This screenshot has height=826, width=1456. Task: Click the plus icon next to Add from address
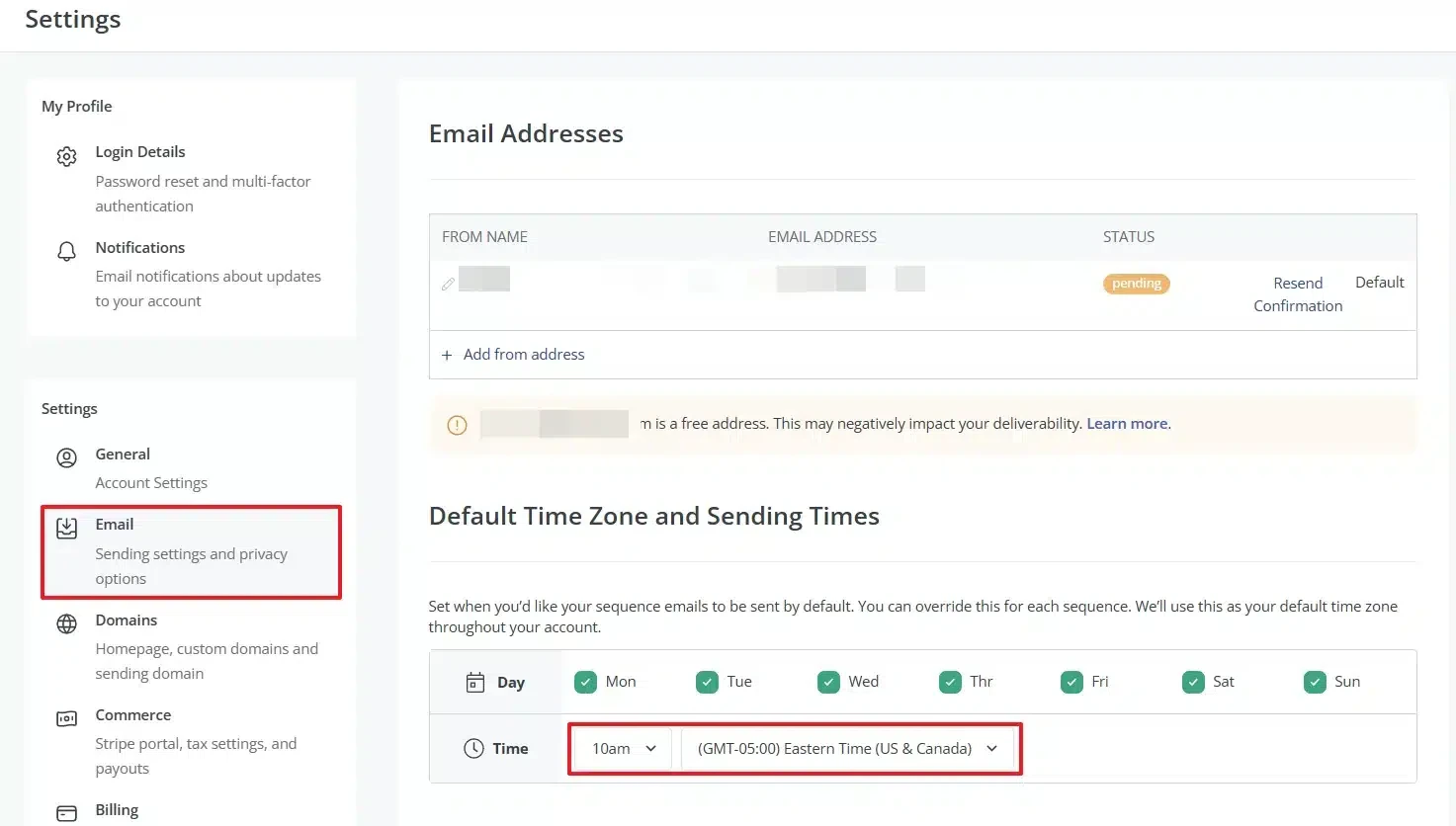447,355
